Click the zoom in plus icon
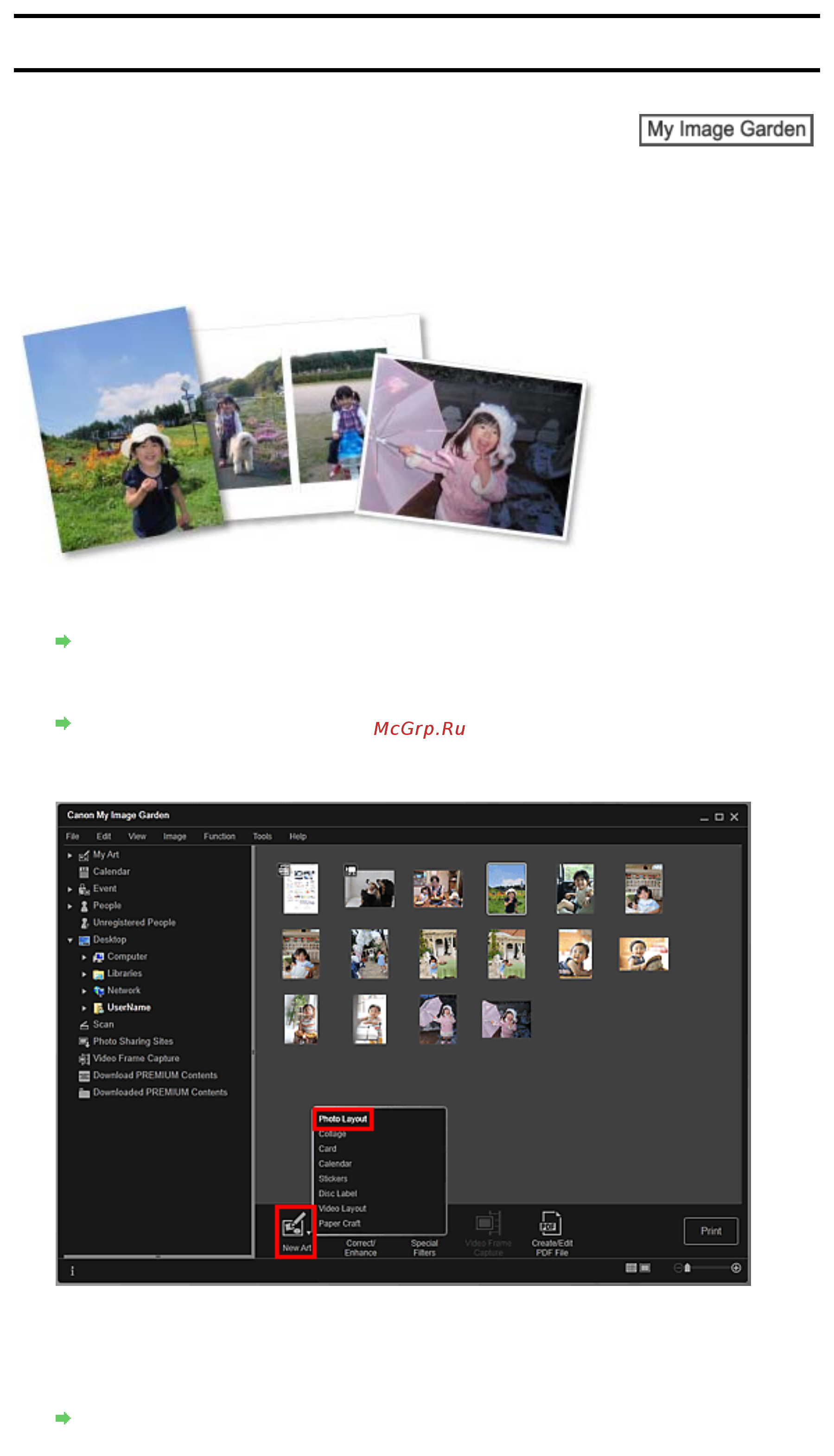834x1456 pixels. tap(736, 1268)
